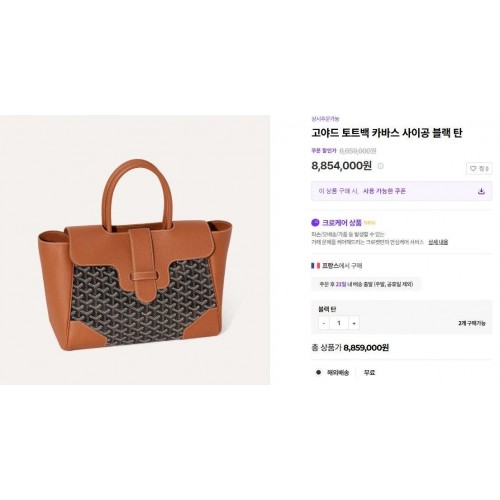Click the 고야드 토트백 product title

point(387,133)
